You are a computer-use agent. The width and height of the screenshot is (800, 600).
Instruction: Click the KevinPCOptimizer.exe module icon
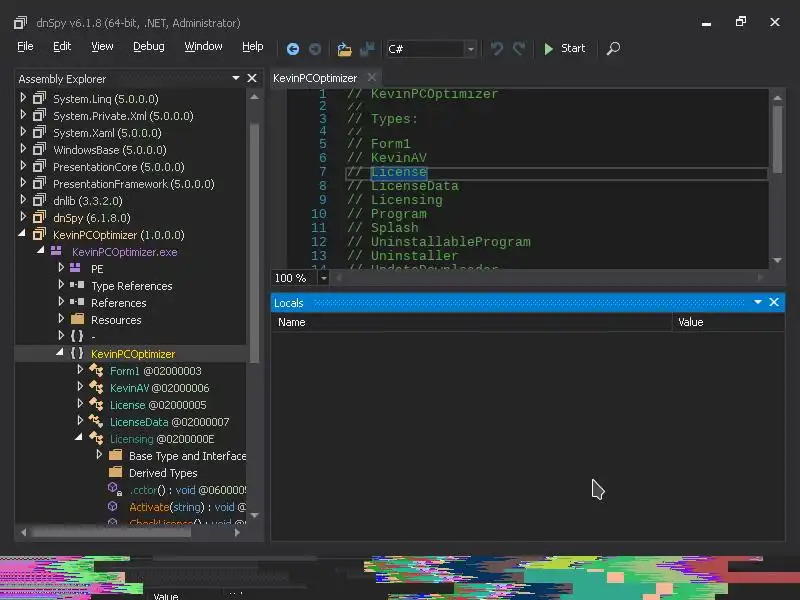coord(56,251)
